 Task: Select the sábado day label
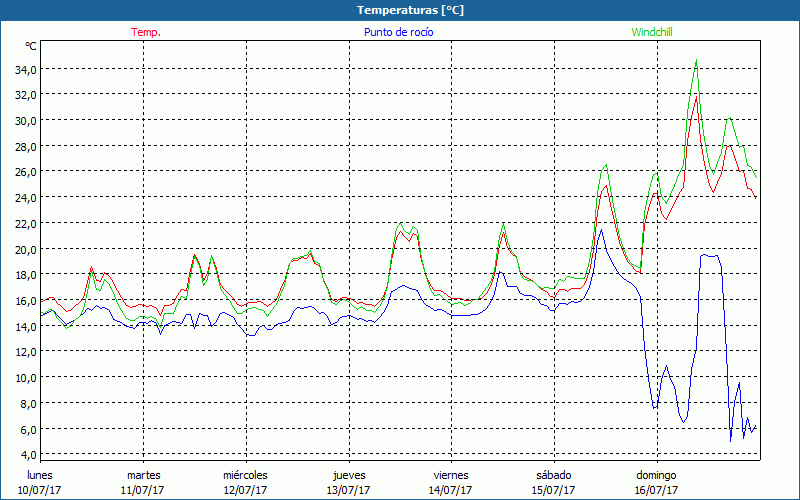pos(553,475)
